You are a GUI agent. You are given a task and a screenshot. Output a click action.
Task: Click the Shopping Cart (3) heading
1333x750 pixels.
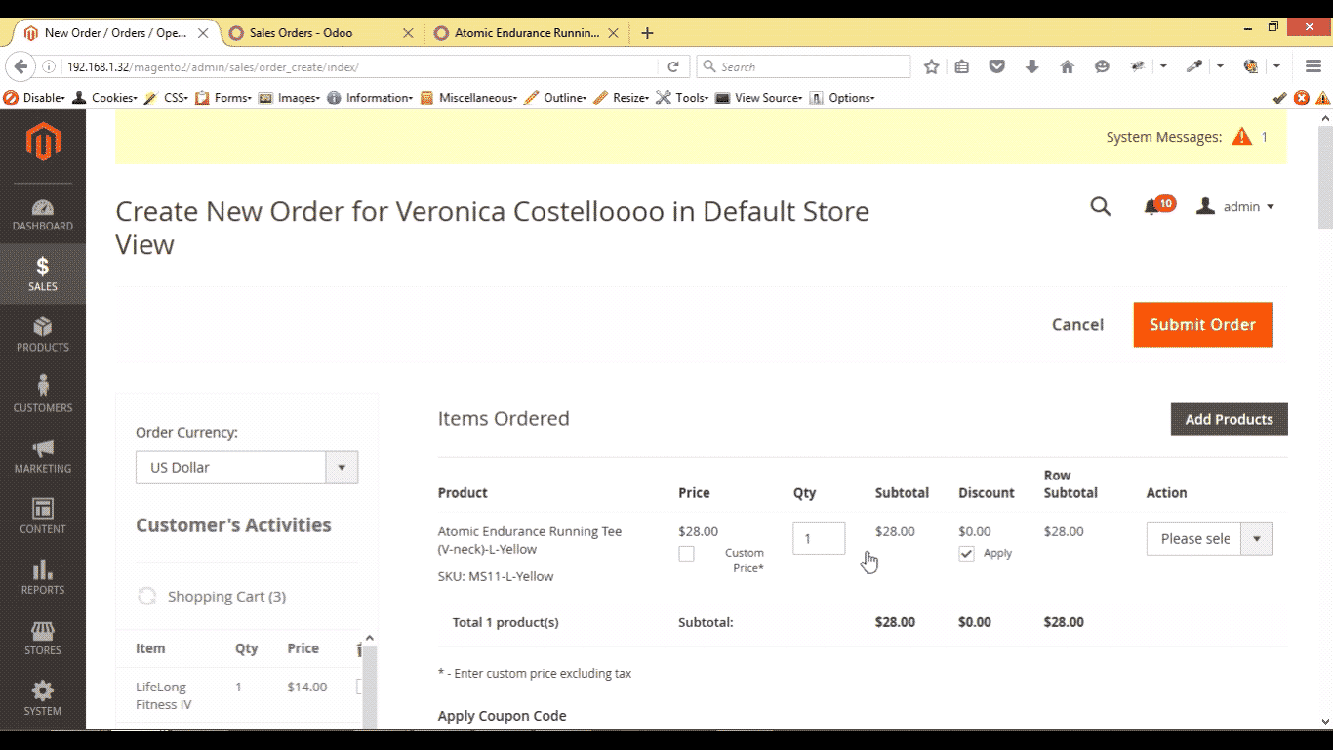227,596
